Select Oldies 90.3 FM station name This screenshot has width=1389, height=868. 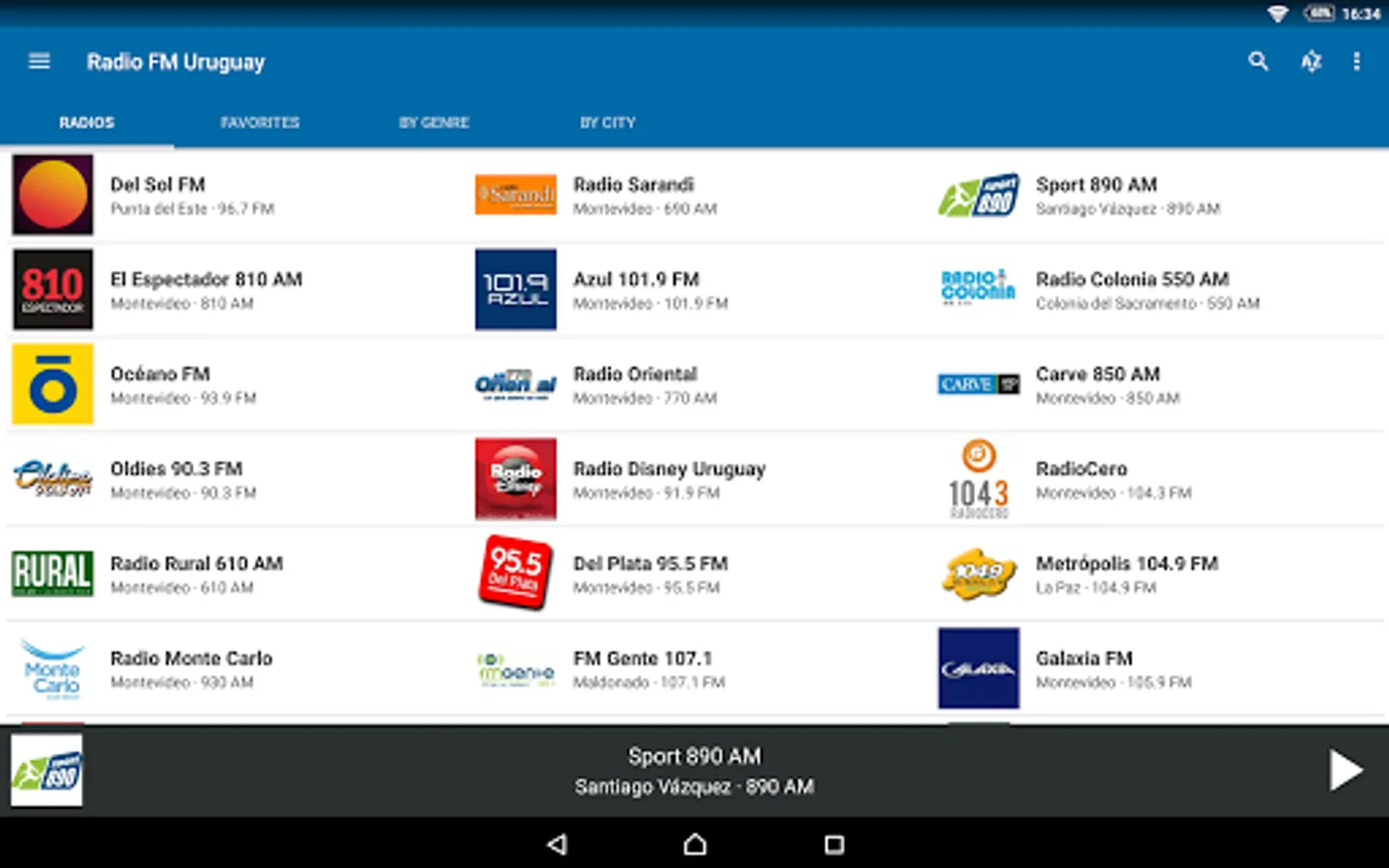coord(177,468)
